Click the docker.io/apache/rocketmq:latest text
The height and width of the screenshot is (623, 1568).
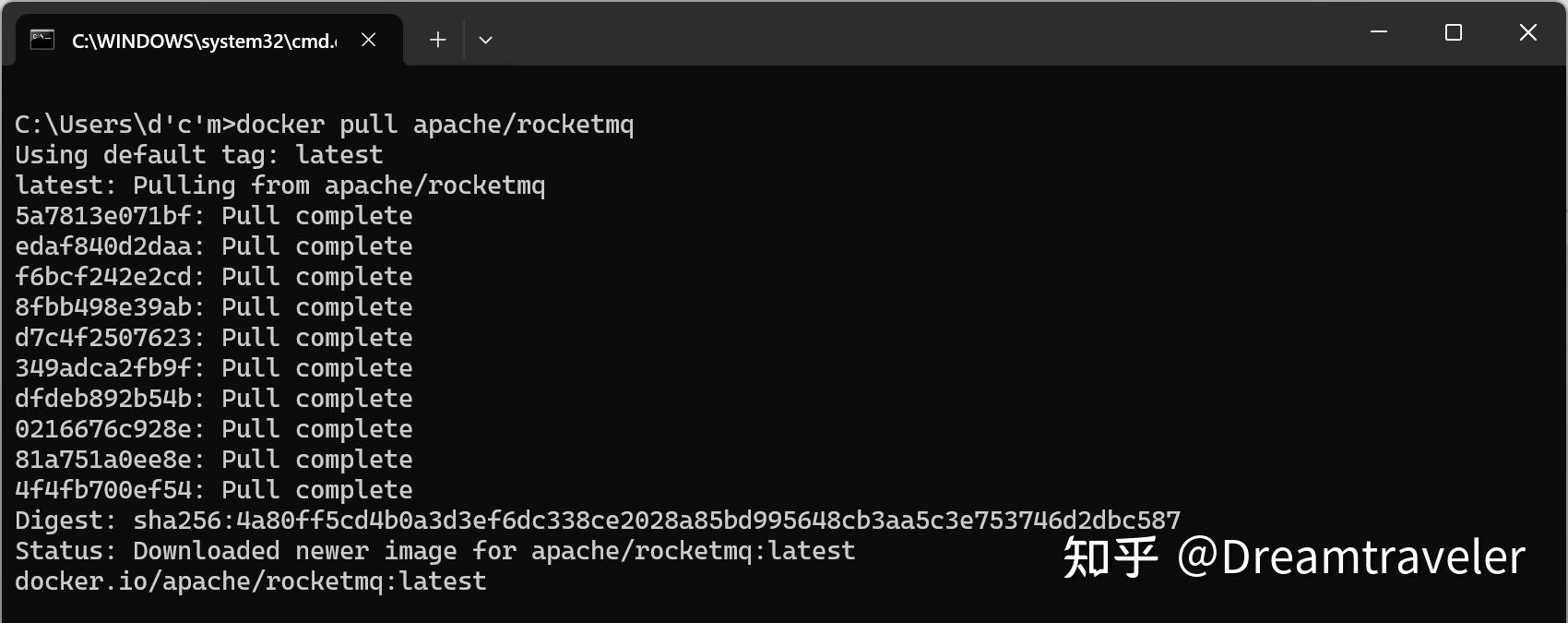(249, 581)
